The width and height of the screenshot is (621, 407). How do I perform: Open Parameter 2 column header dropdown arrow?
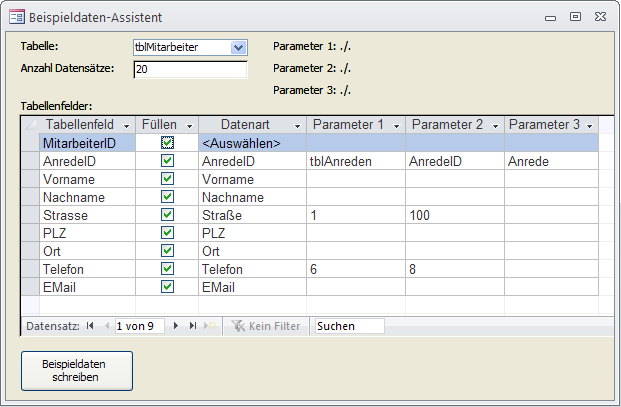pos(495,126)
